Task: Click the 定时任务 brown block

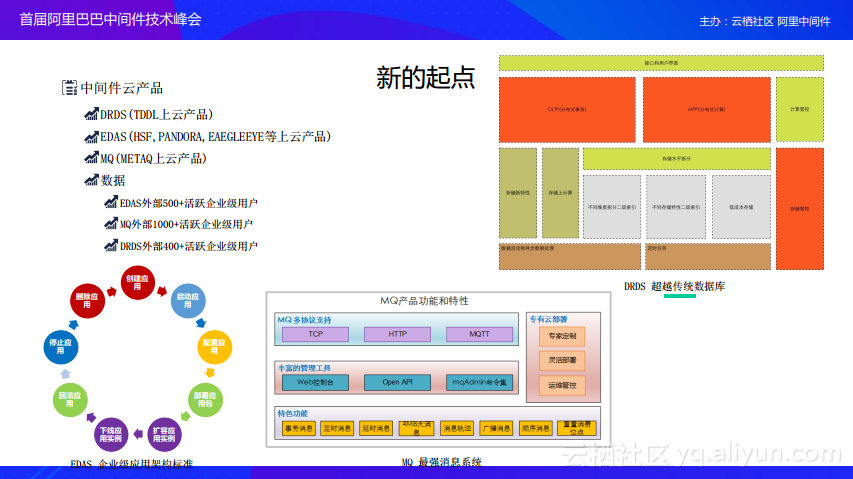Action: 708,257
